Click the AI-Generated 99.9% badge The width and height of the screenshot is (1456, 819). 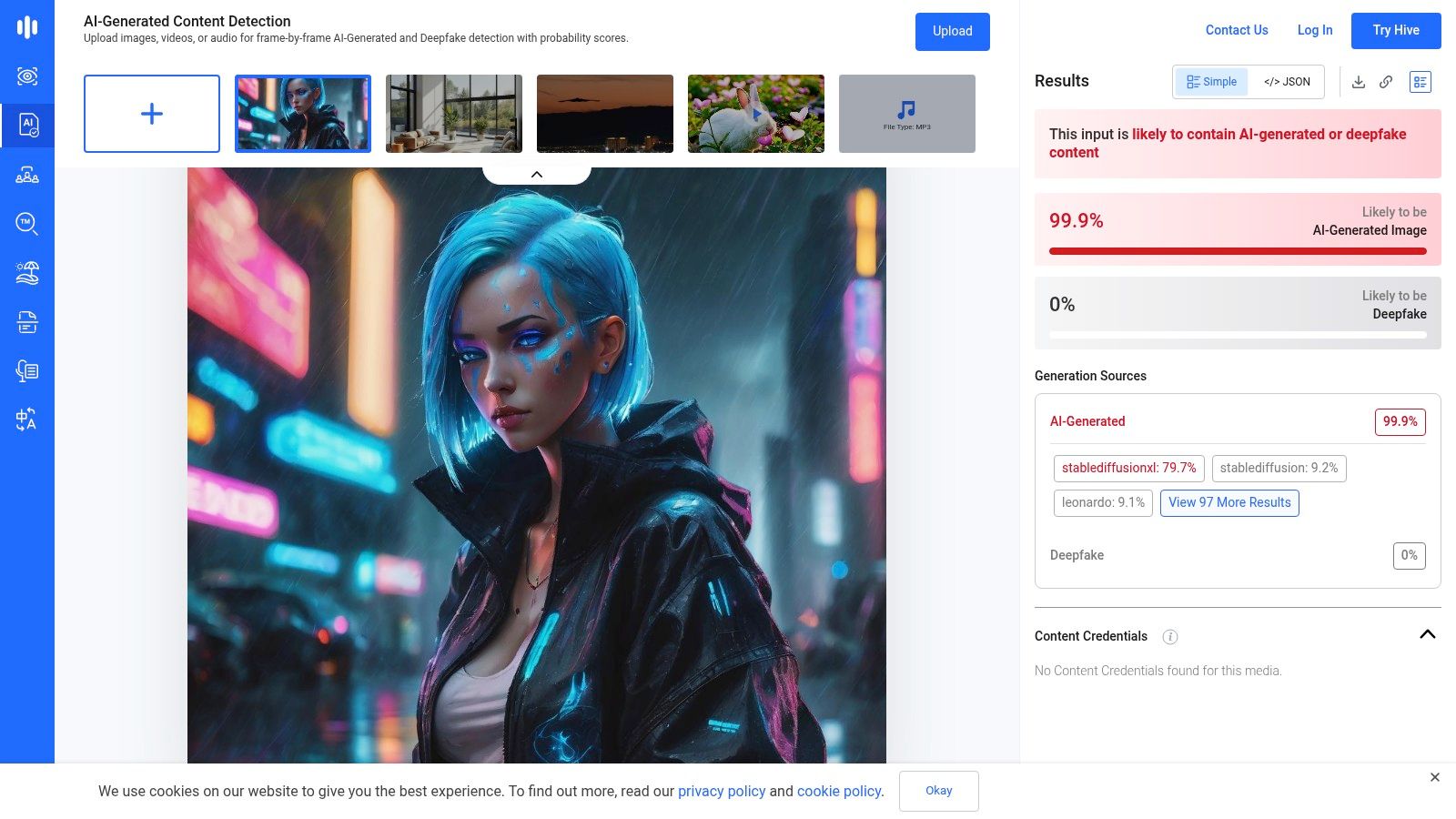tap(1400, 422)
